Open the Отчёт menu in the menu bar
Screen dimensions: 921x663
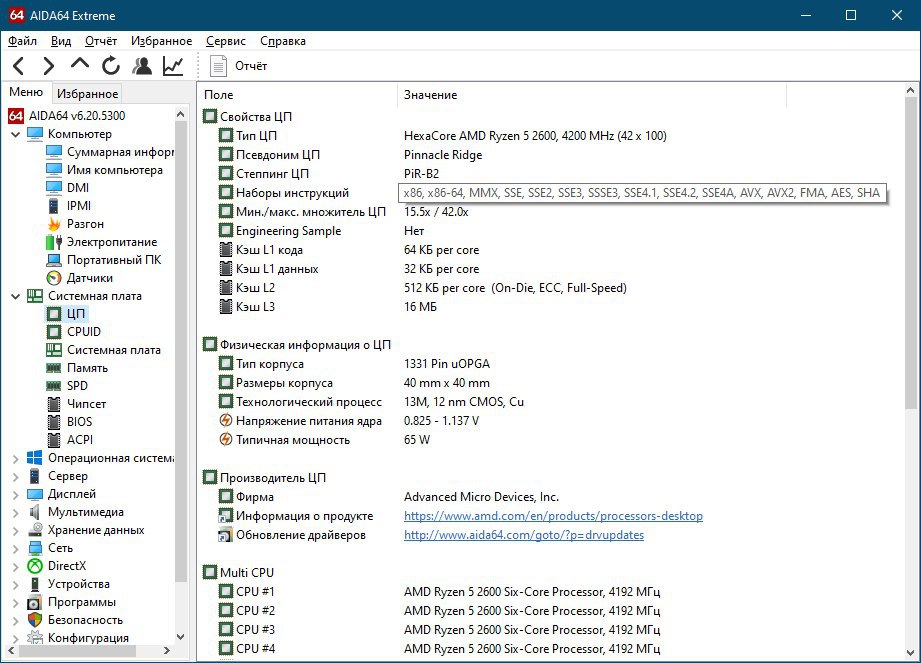pyautogui.click(x=101, y=41)
